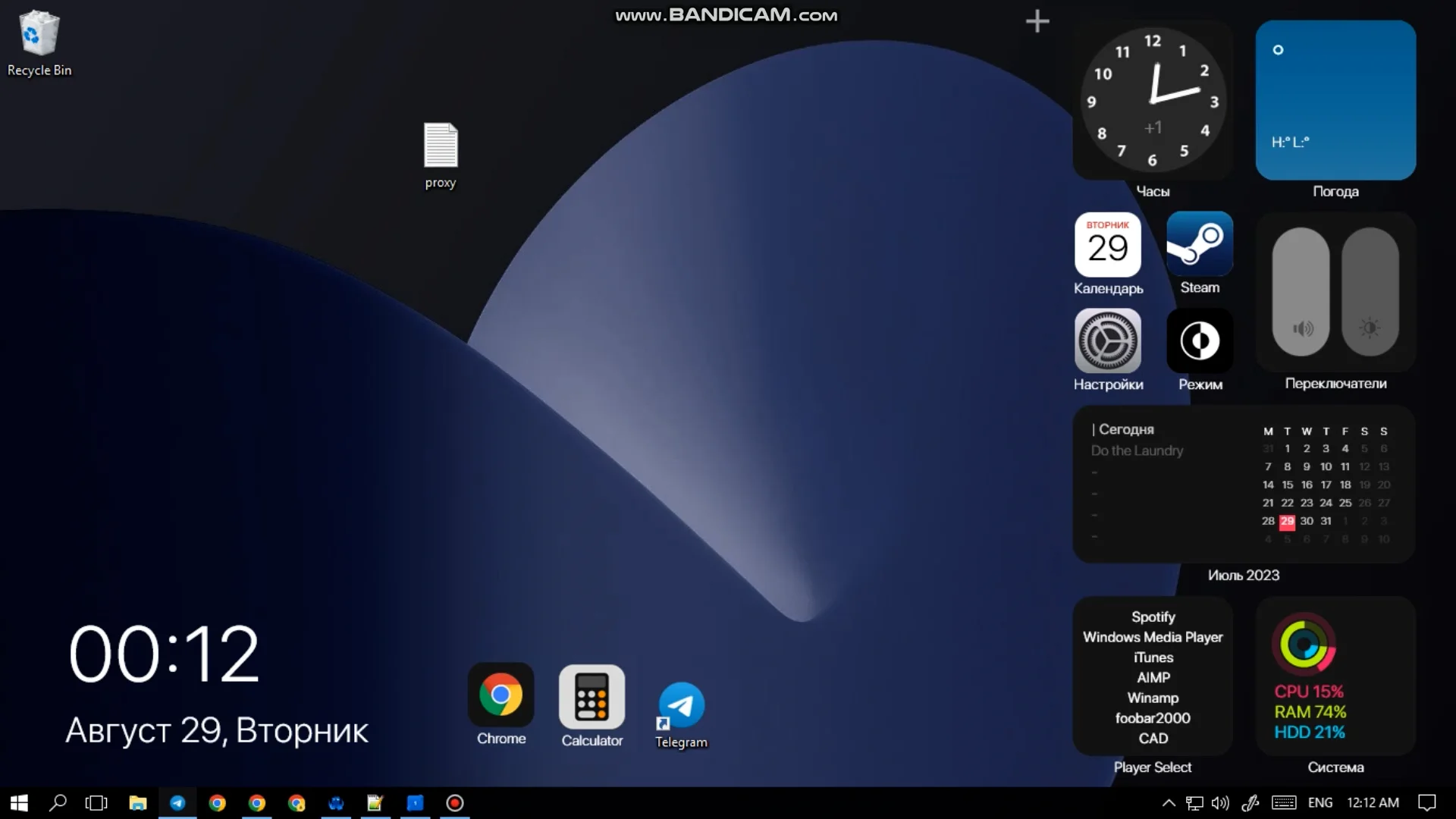
Task: Click the Июль 2023 calendar label
Action: pyautogui.click(x=1244, y=576)
